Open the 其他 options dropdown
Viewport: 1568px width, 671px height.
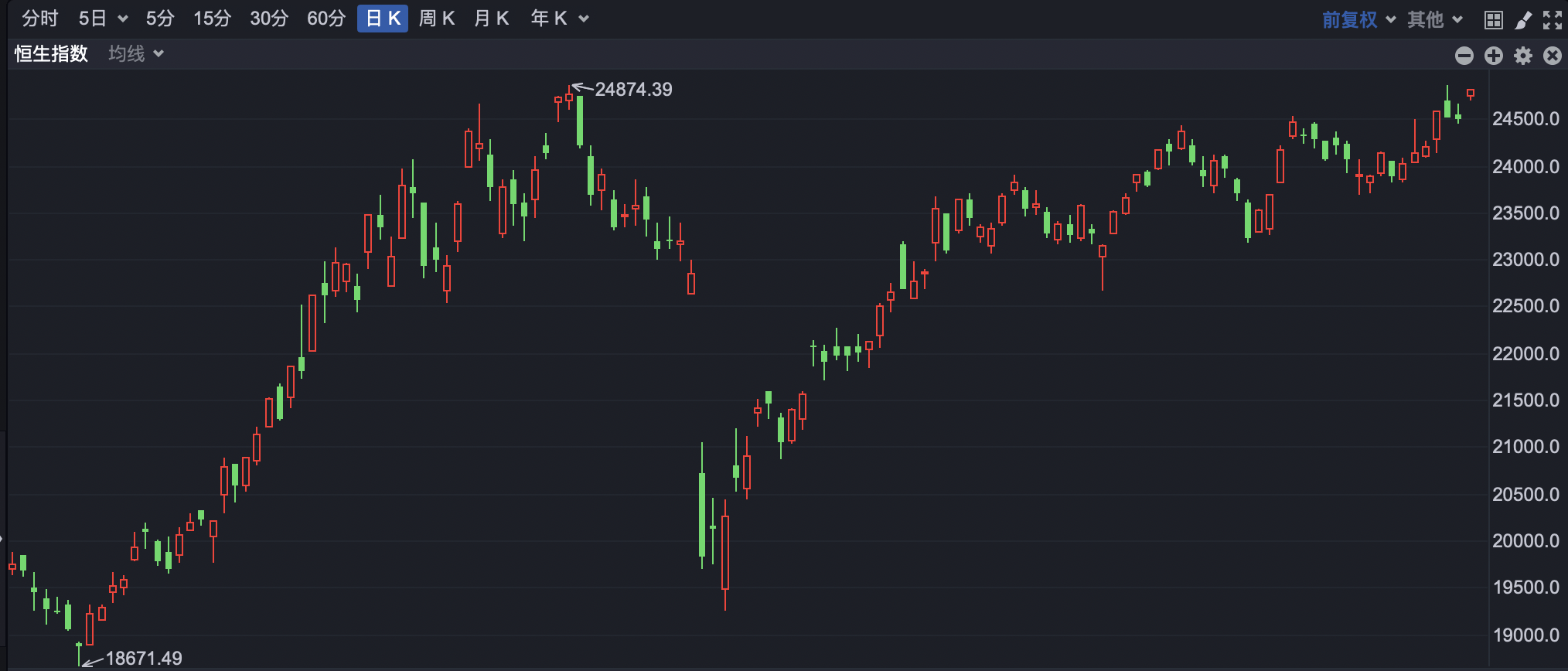click(x=1435, y=19)
